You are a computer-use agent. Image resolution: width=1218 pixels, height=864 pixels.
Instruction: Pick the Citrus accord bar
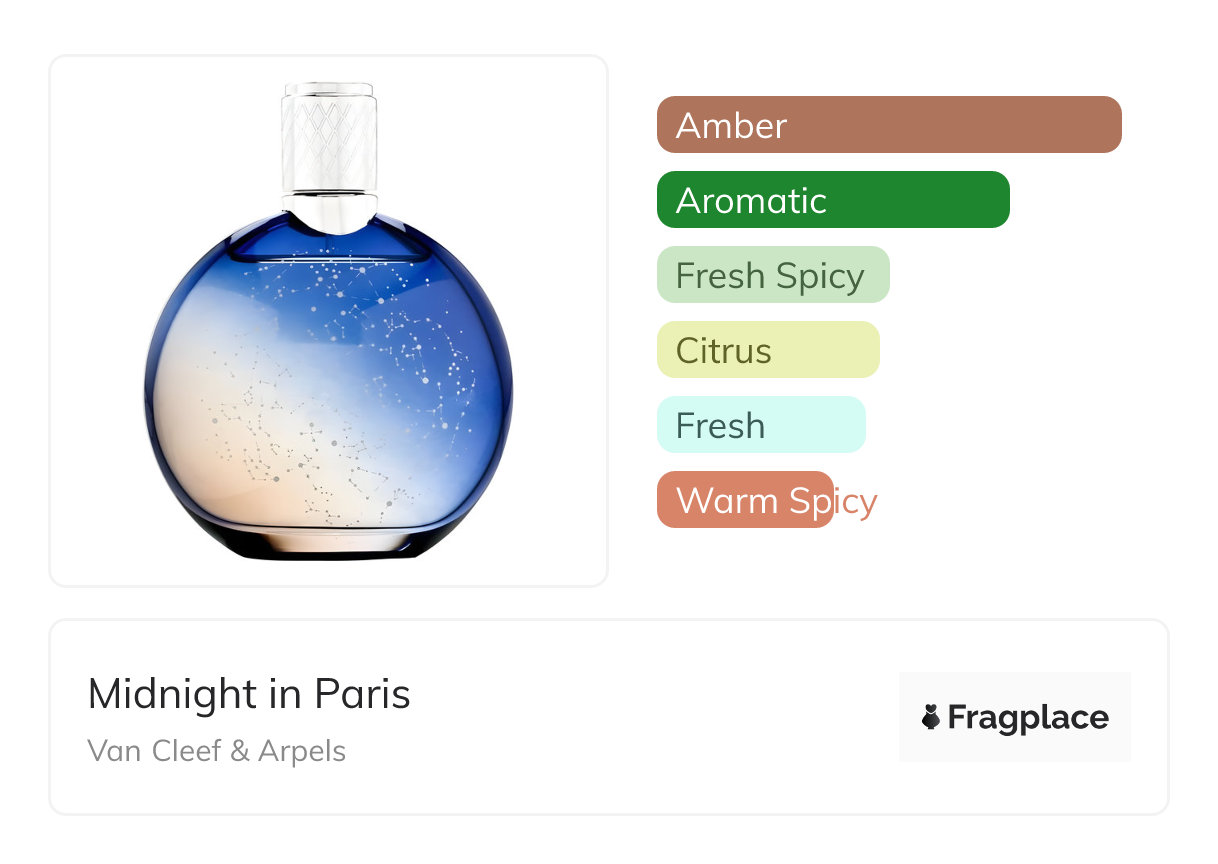(768, 350)
